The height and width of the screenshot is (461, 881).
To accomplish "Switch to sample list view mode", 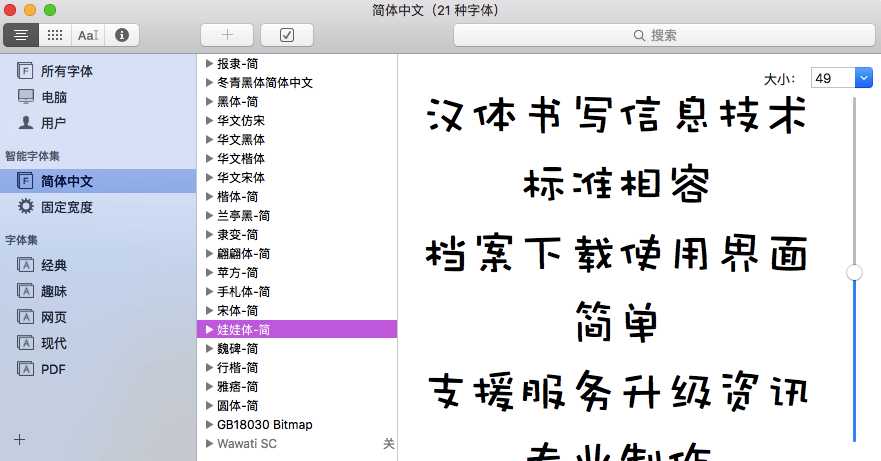I will (x=21, y=35).
